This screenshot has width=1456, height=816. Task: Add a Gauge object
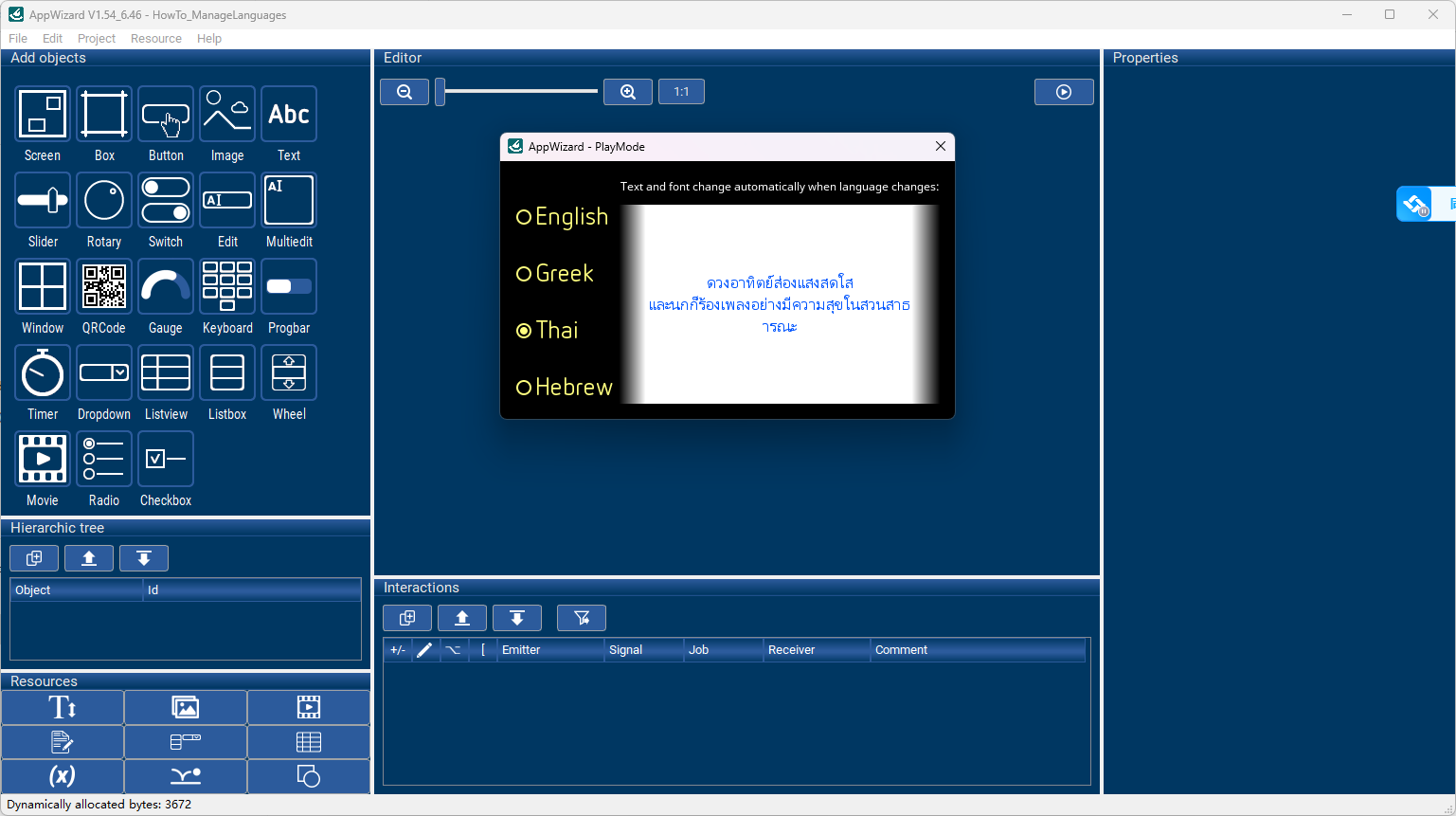[x=166, y=286]
